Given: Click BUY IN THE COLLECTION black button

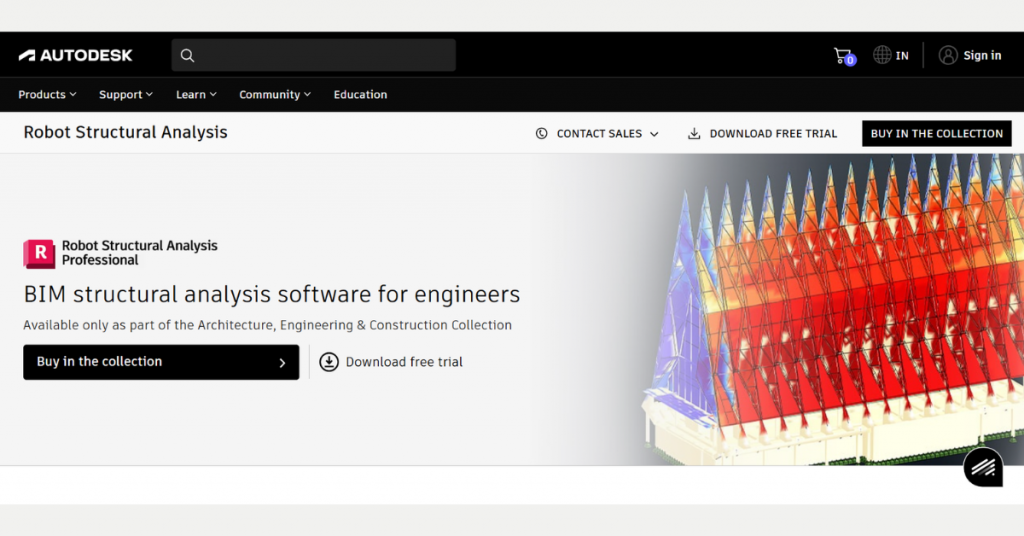Looking at the screenshot, I should (x=936, y=133).
